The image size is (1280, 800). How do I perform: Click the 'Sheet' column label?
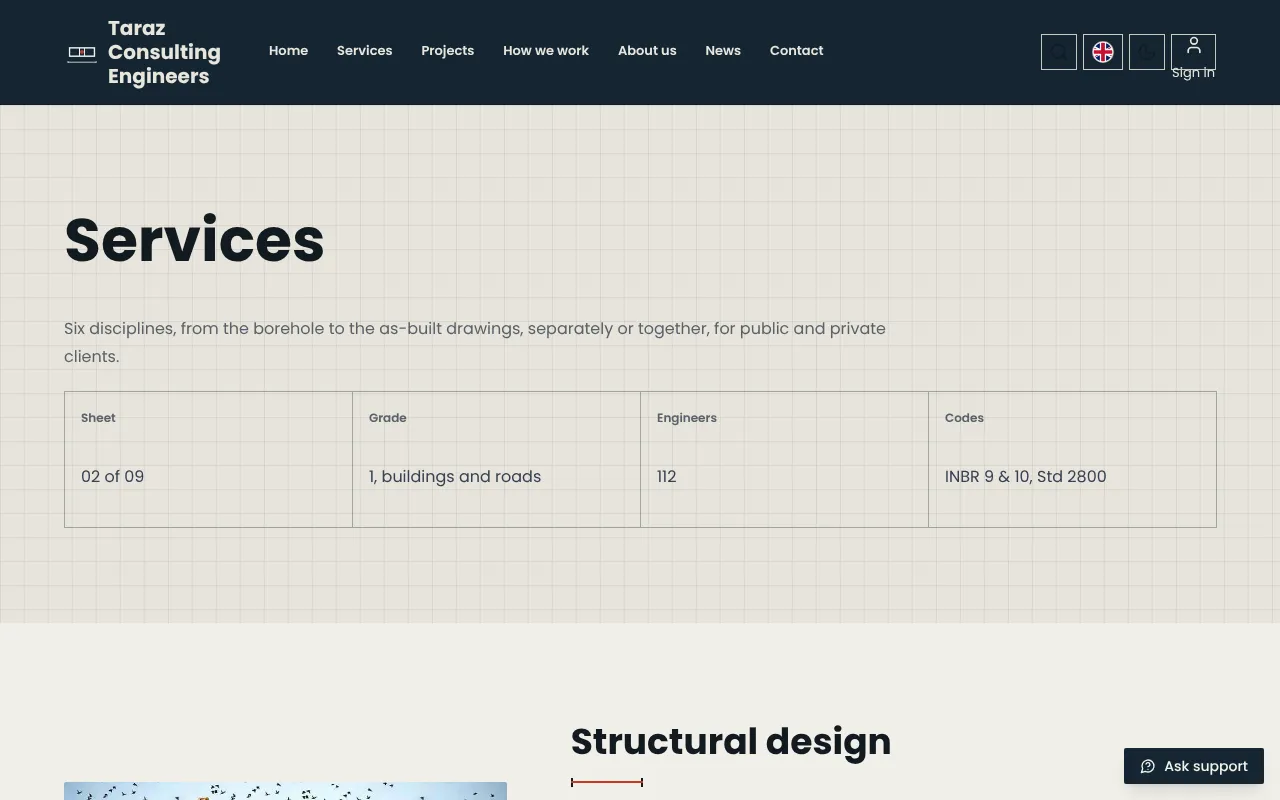(x=98, y=418)
